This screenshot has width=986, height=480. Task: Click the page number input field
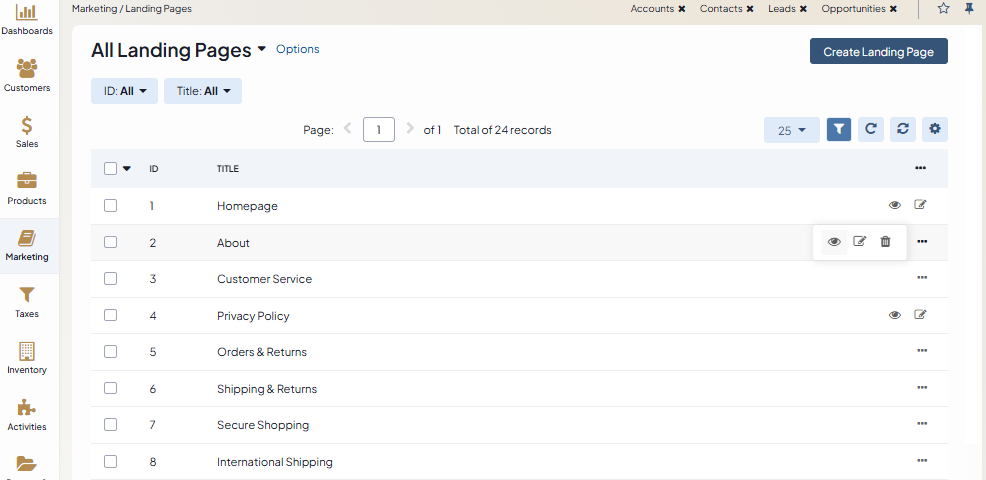379,130
